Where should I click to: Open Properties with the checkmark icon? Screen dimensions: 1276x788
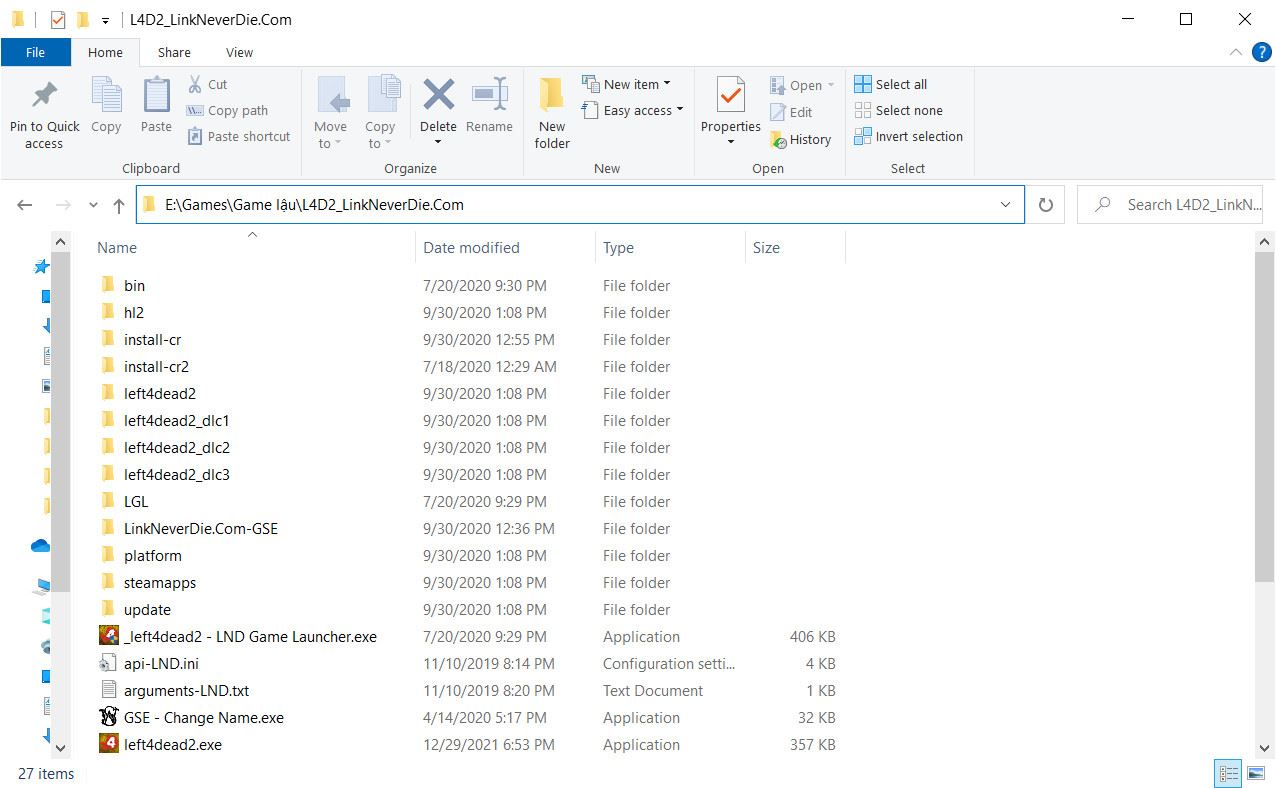pyautogui.click(x=731, y=96)
